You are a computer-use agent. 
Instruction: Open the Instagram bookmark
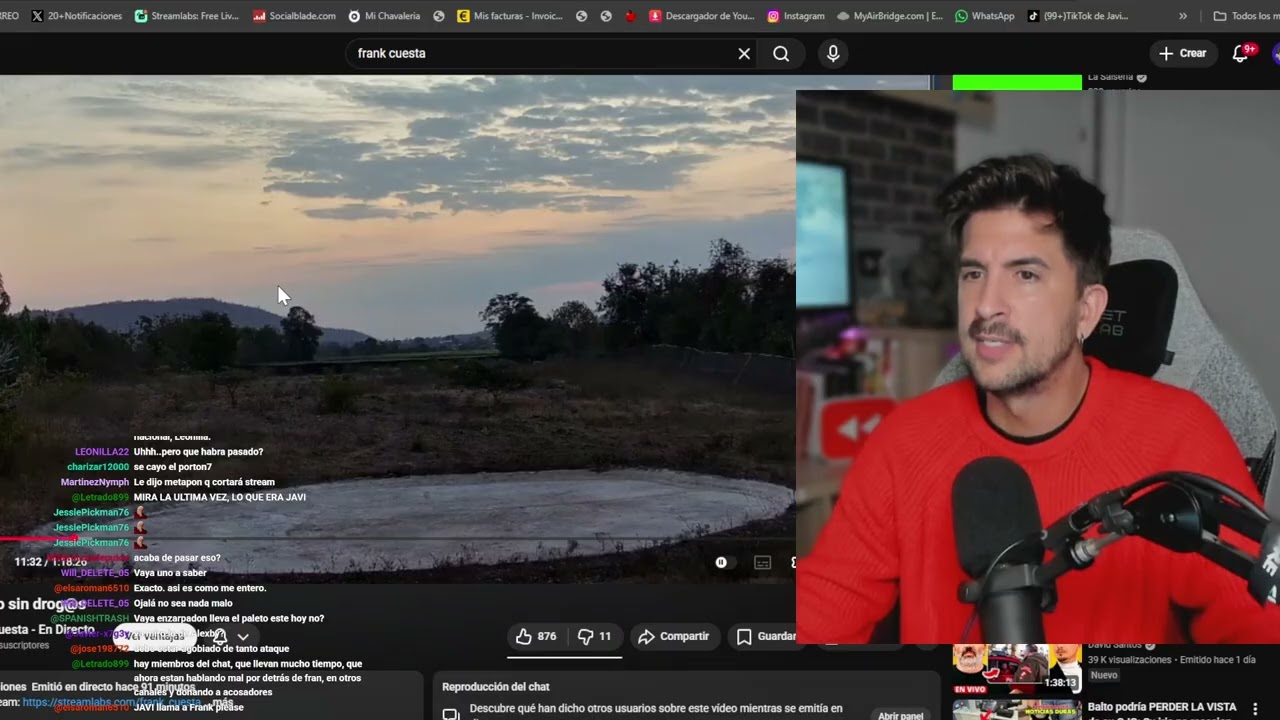(x=796, y=16)
